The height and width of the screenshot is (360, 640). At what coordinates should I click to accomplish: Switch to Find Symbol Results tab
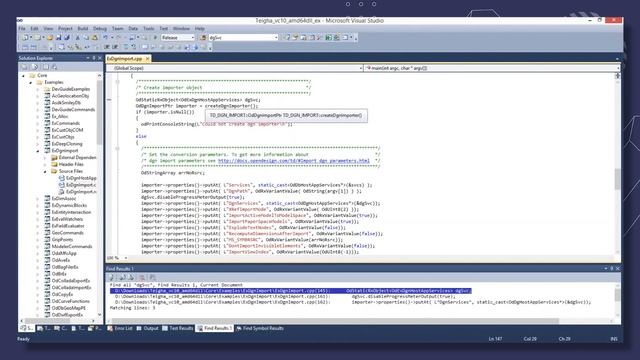click(x=260, y=328)
